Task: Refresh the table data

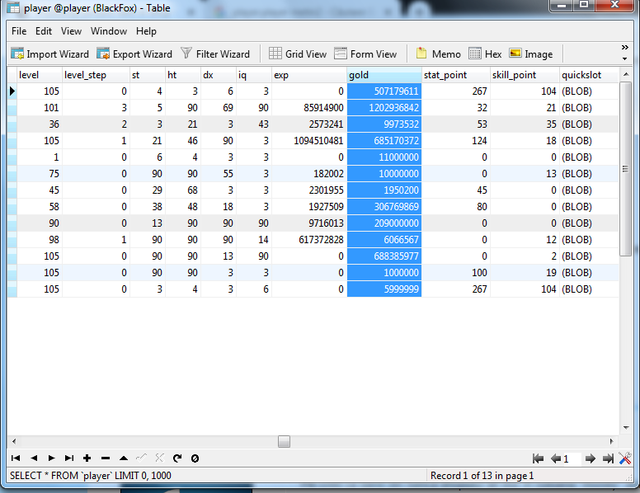Action: click(177, 458)
